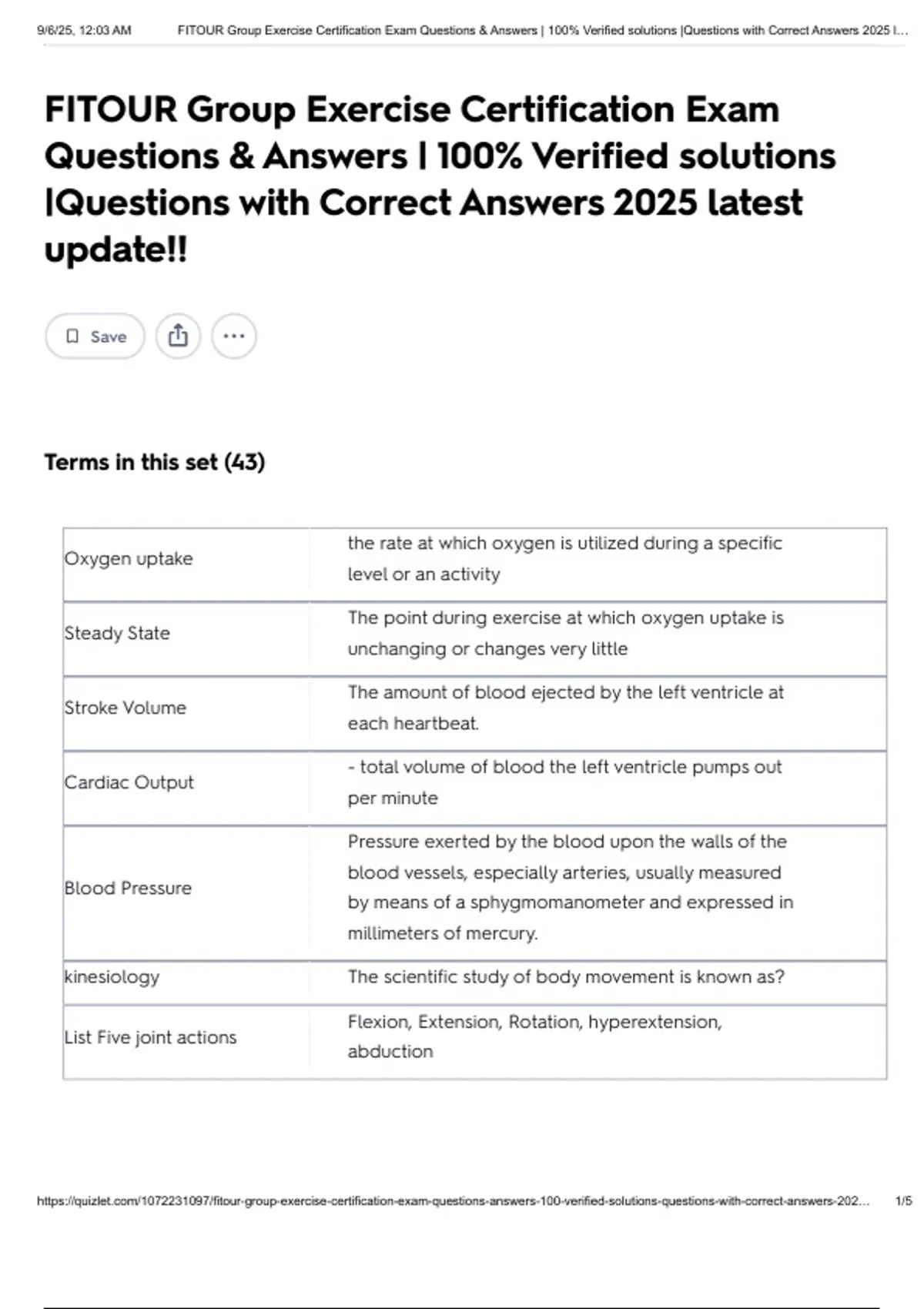Image resolution: width=924 pixels, height=1309 pixels.
Task: Click the Save bookmark icon
Action: coord(72,336)
